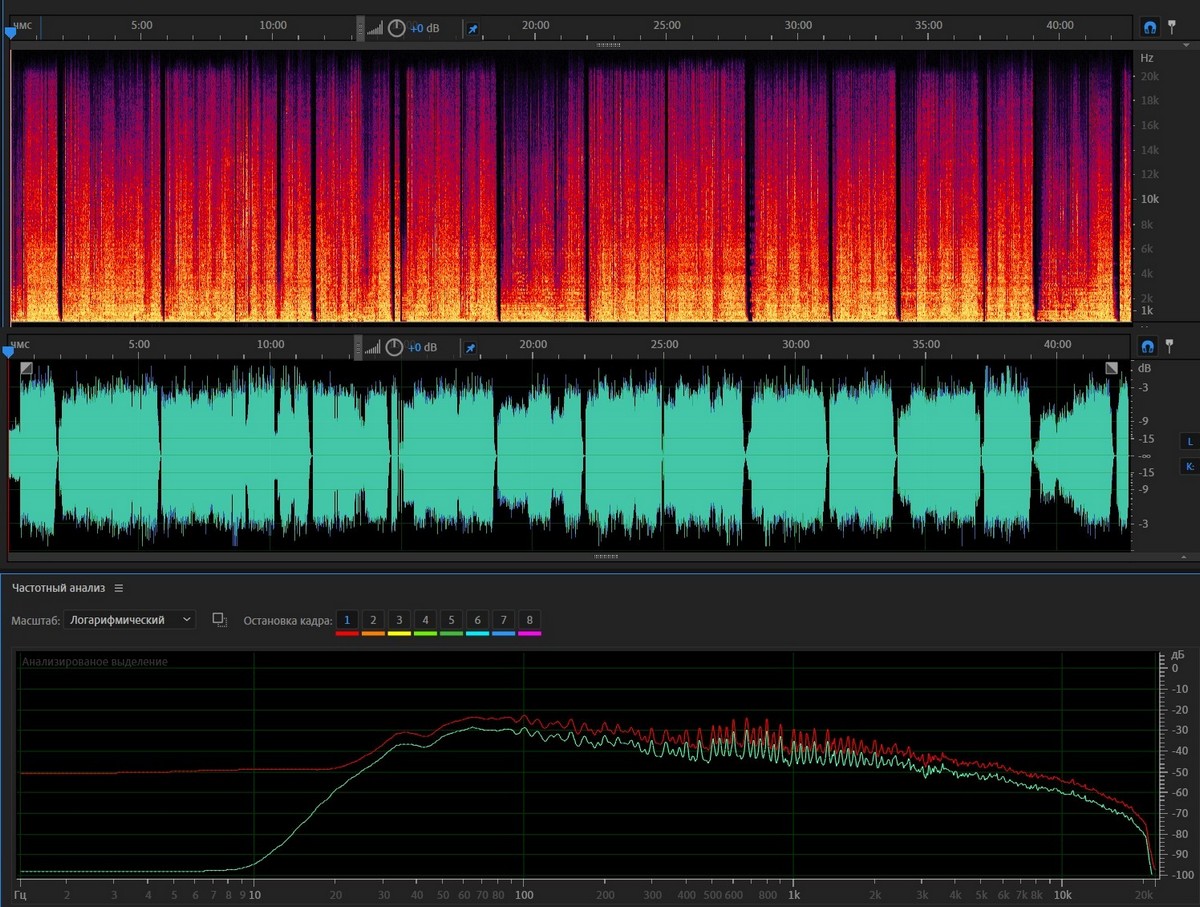Open the Масштаб (Логарифмический) dropdown

pyautogui.click(x=130, y=620)
